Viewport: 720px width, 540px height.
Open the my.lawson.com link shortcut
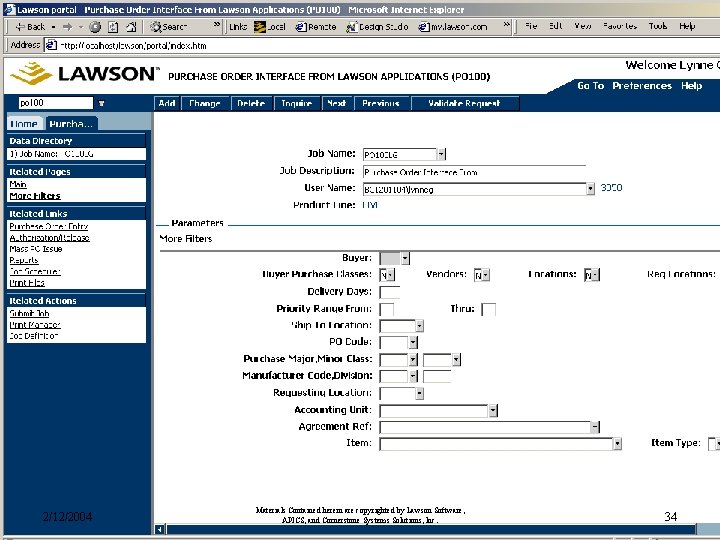pos(453,27)
